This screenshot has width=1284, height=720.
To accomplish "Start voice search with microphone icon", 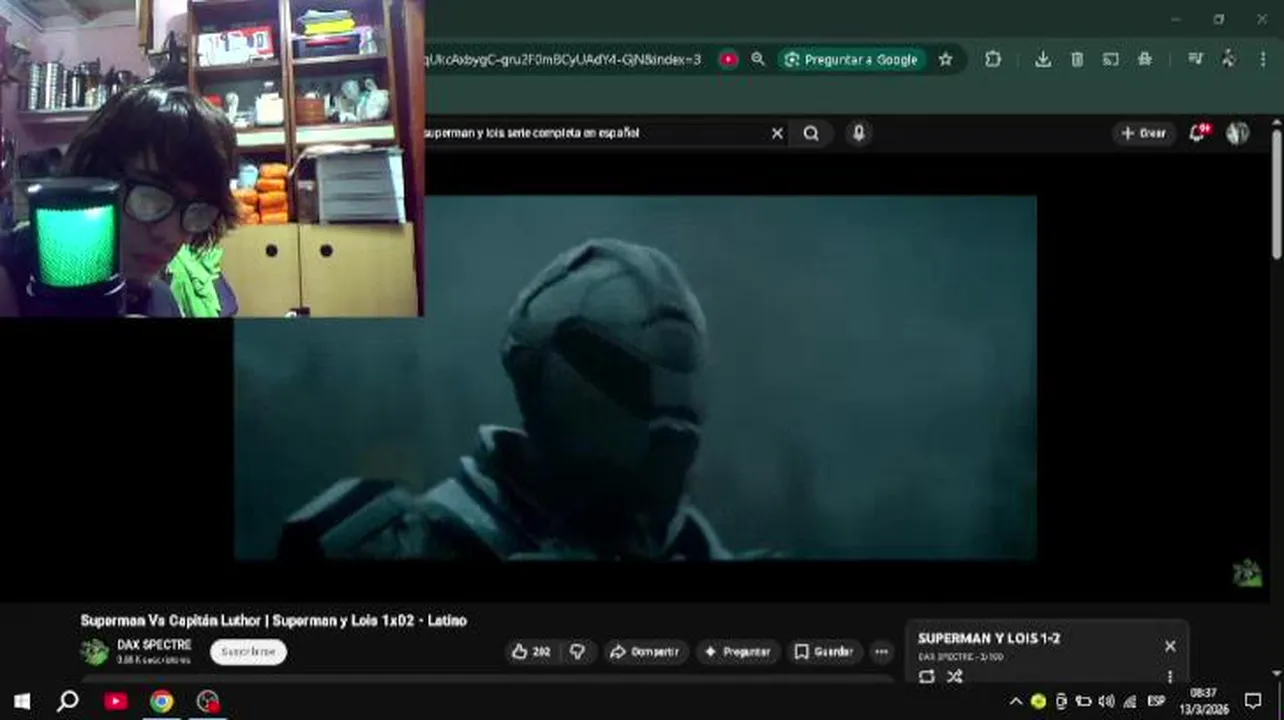I will (x=859, y=133).
